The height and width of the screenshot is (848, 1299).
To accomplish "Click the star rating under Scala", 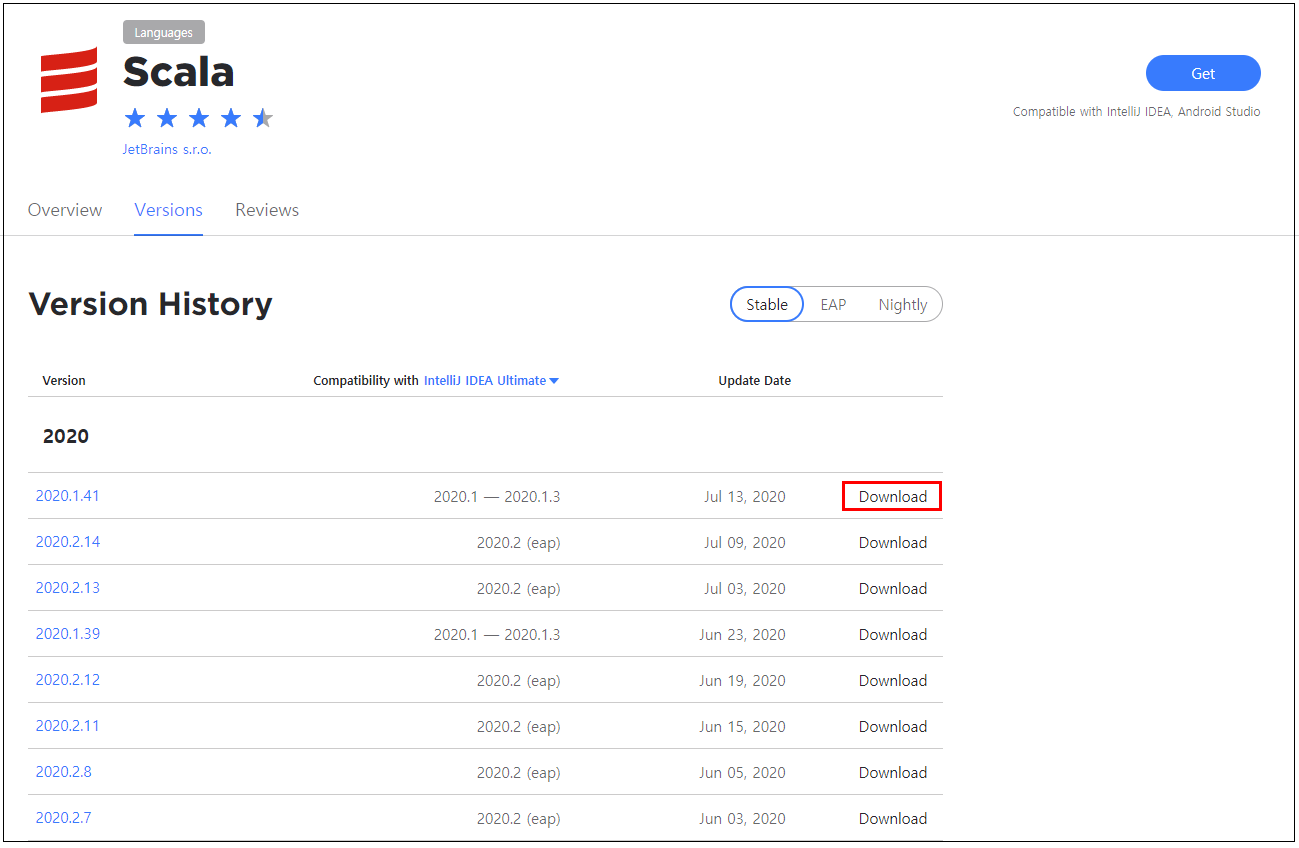I will 198,119.
